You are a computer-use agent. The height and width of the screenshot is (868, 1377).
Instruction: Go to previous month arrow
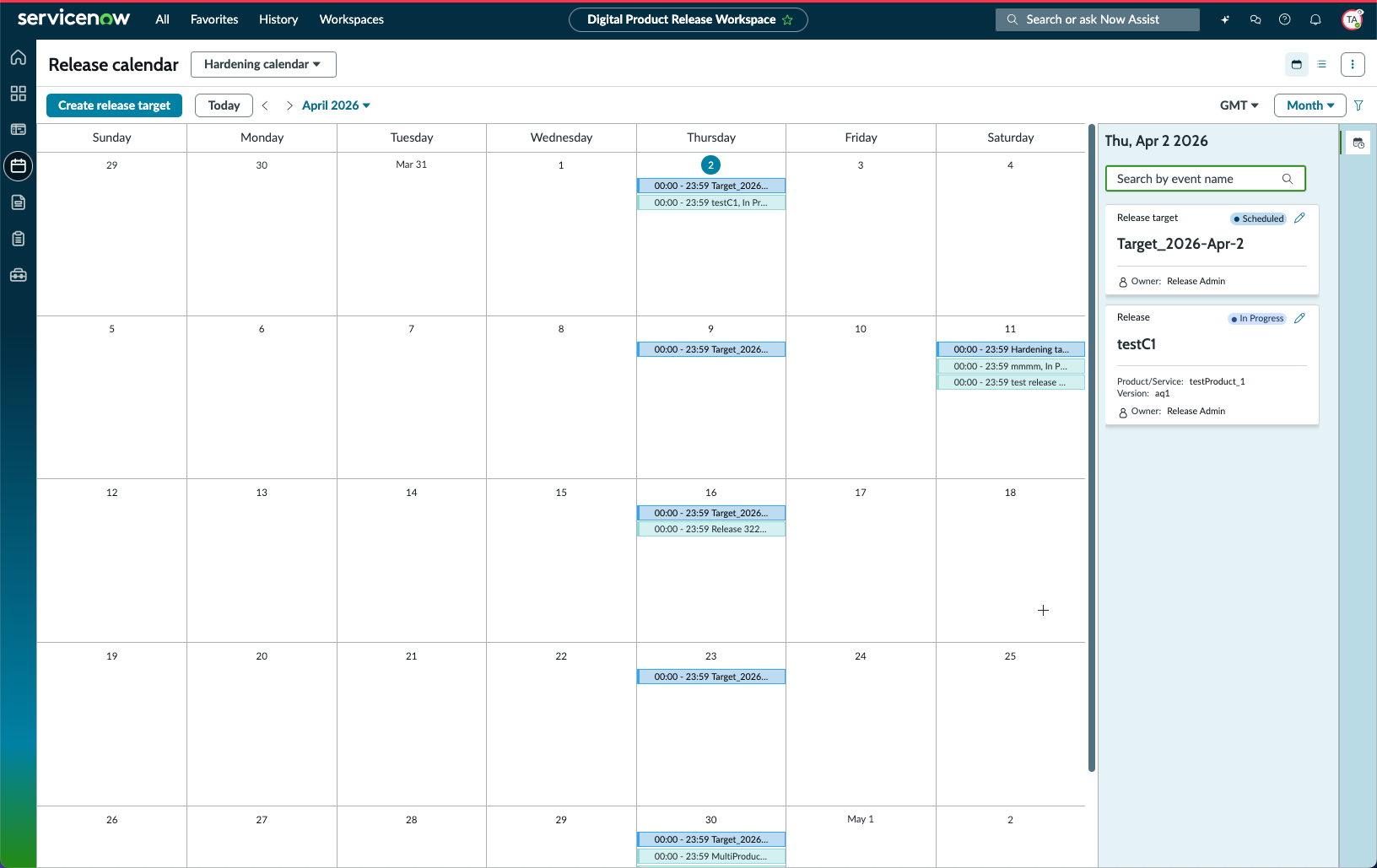pos(265,105)
